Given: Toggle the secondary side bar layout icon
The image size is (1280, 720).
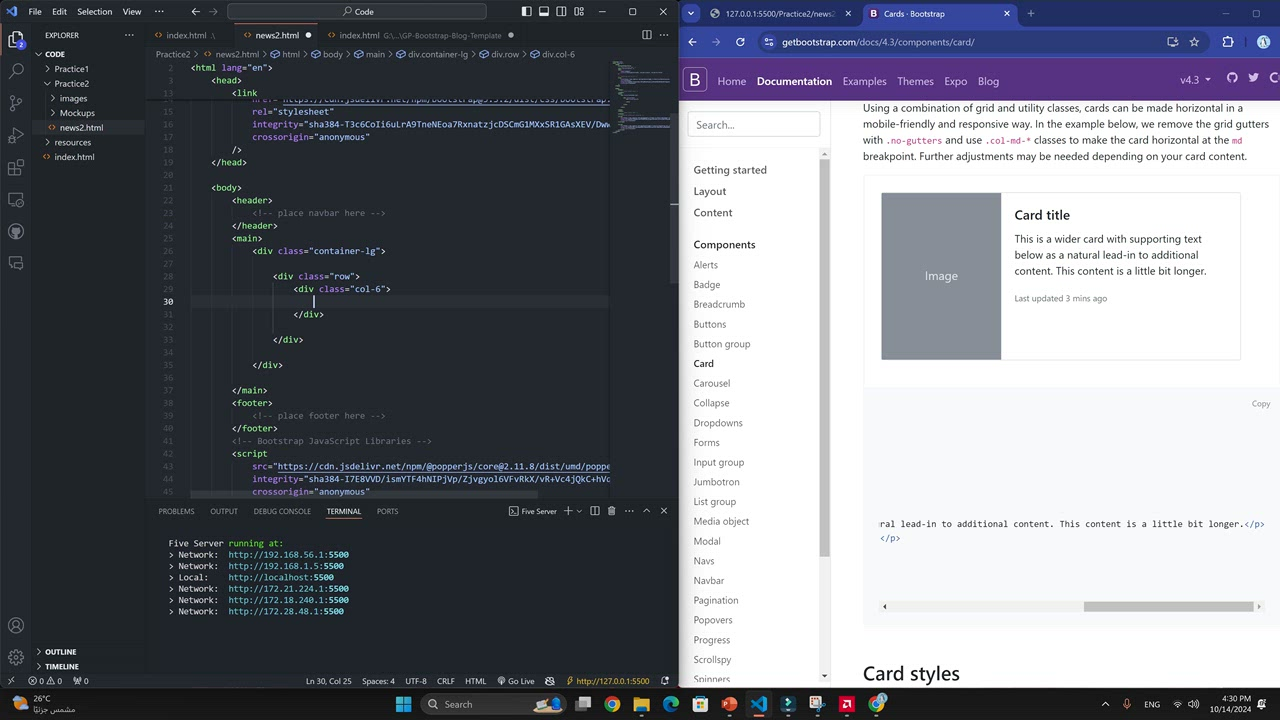Looking at the screenshot, I should (x=563, y=12).
